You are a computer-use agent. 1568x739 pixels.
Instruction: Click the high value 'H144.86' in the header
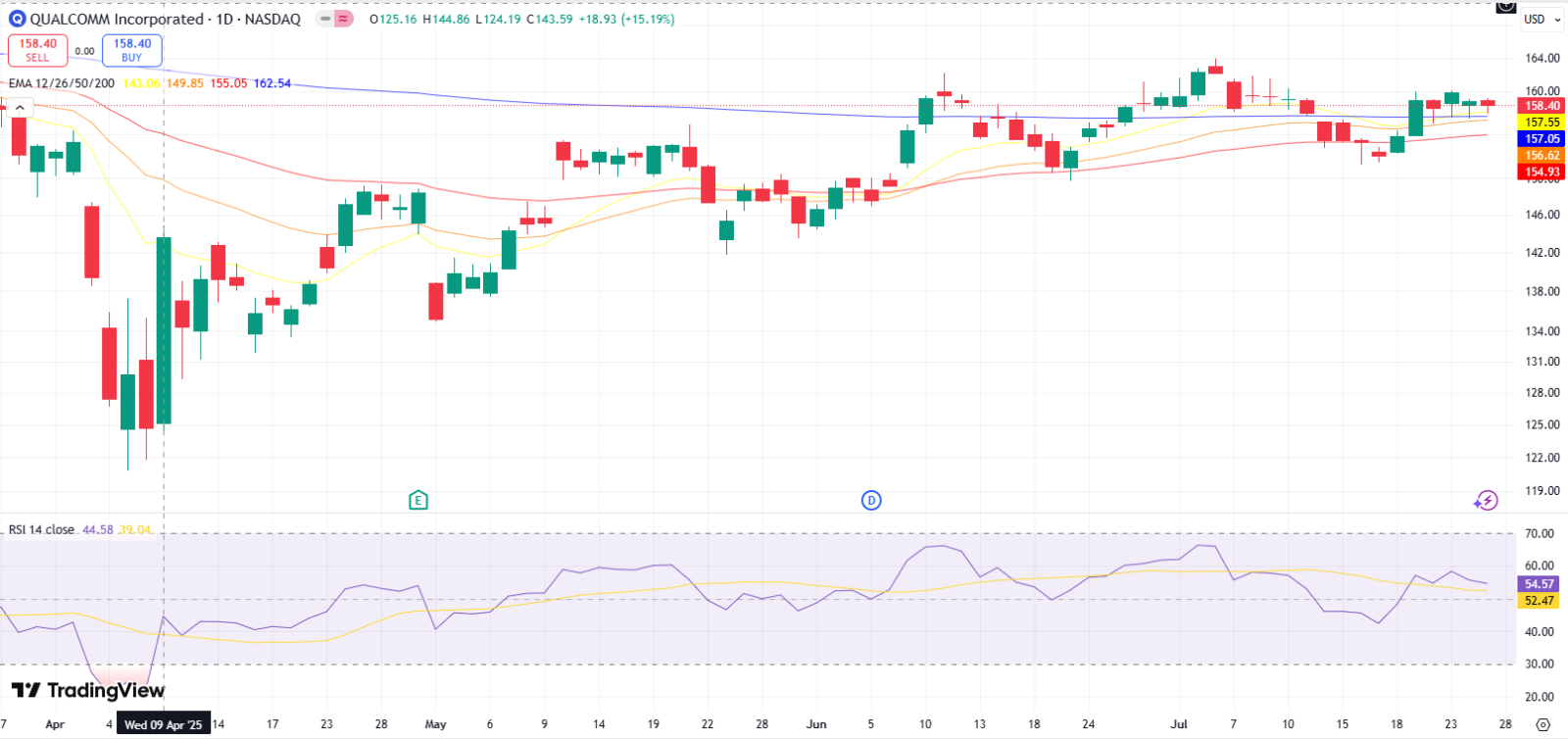pyautogui.click(x=446, y=20)
